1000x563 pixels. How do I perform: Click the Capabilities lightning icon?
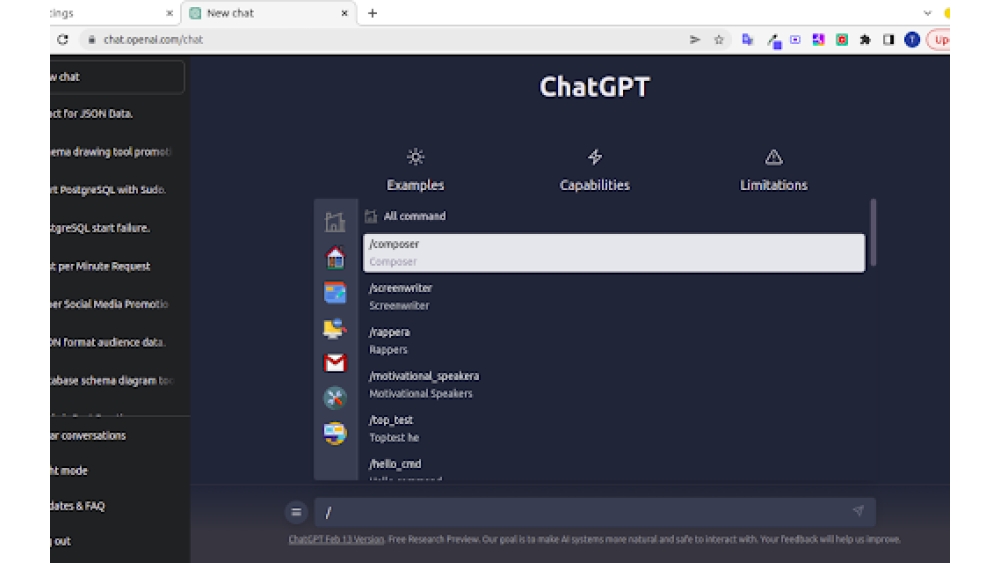(594, 157)
